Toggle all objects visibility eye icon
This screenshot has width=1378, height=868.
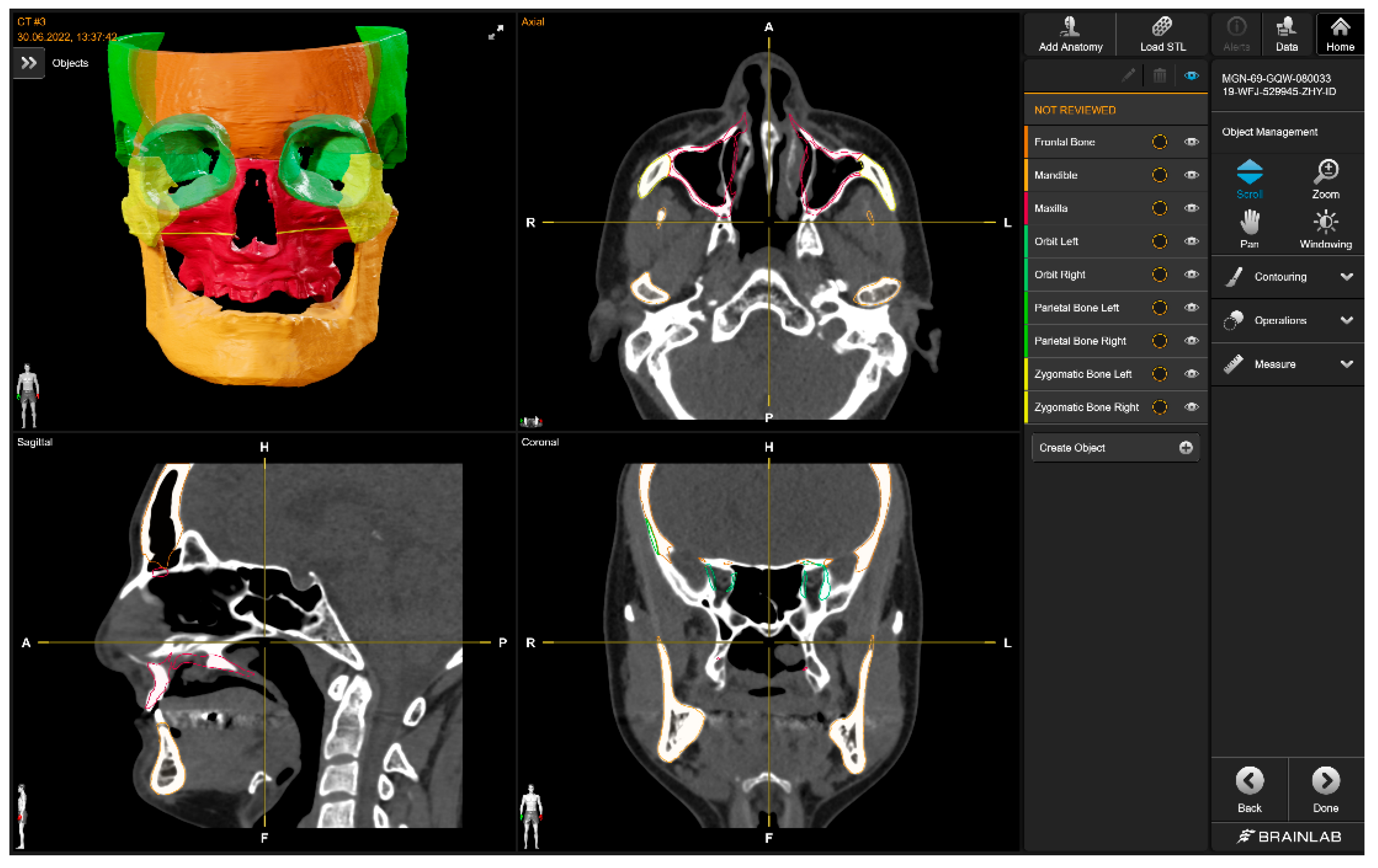(1192, 75)
